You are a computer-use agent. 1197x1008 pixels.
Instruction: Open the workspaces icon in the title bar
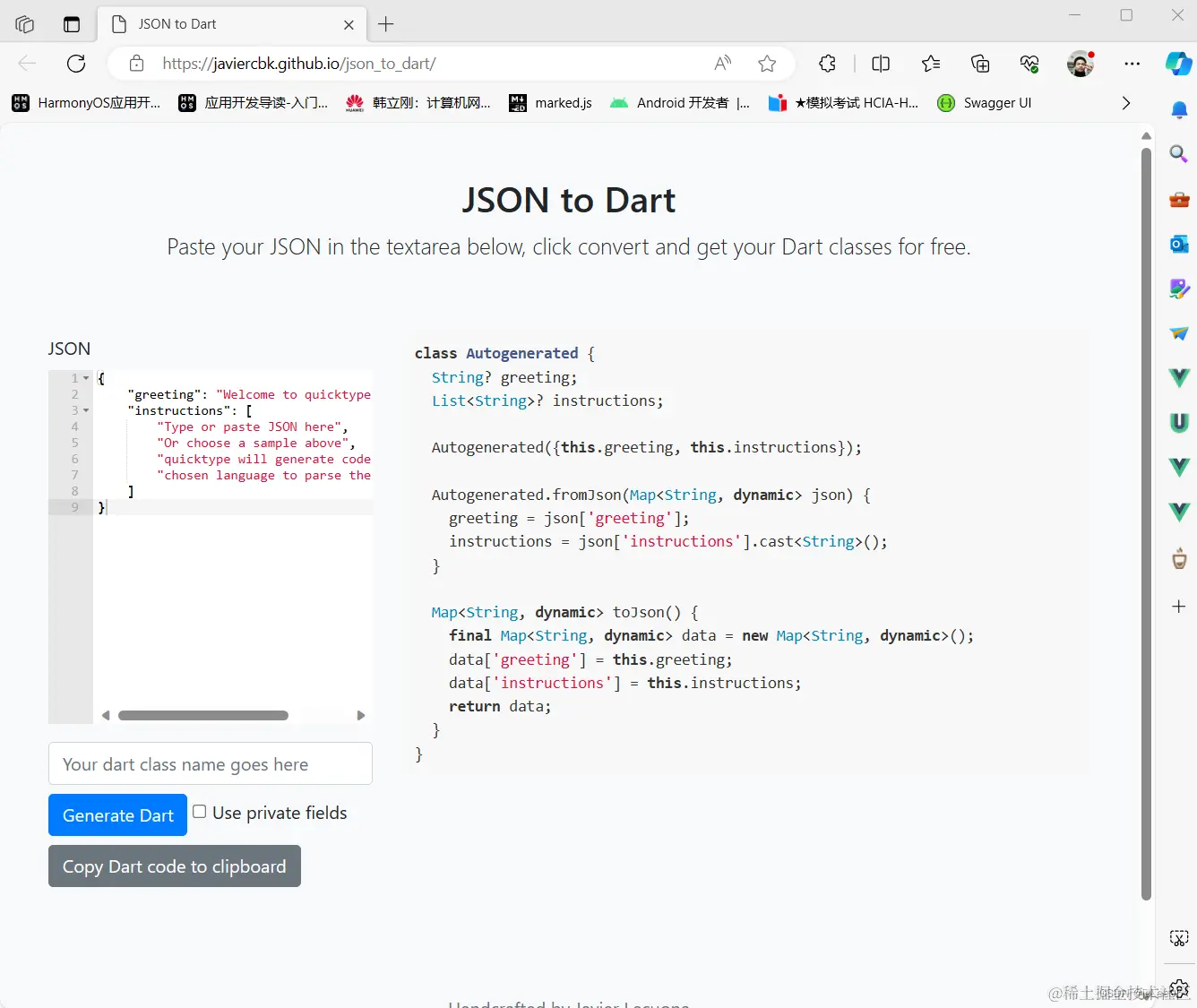tap(24, 24)
